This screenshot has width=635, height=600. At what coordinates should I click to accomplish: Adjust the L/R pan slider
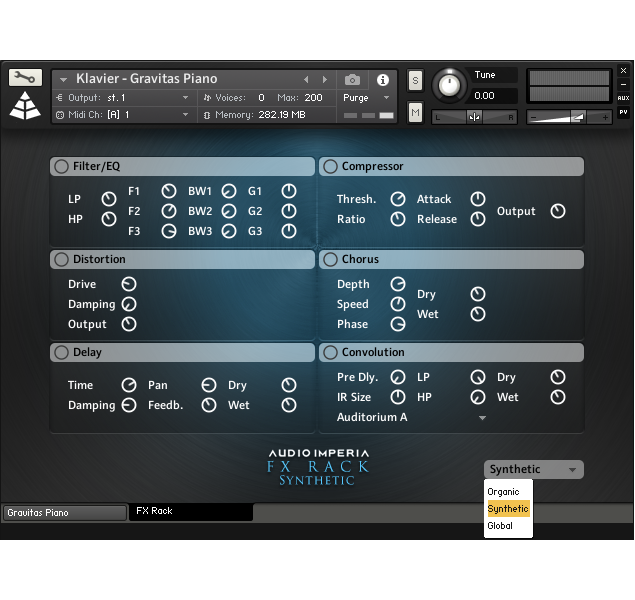coord(474,117)
